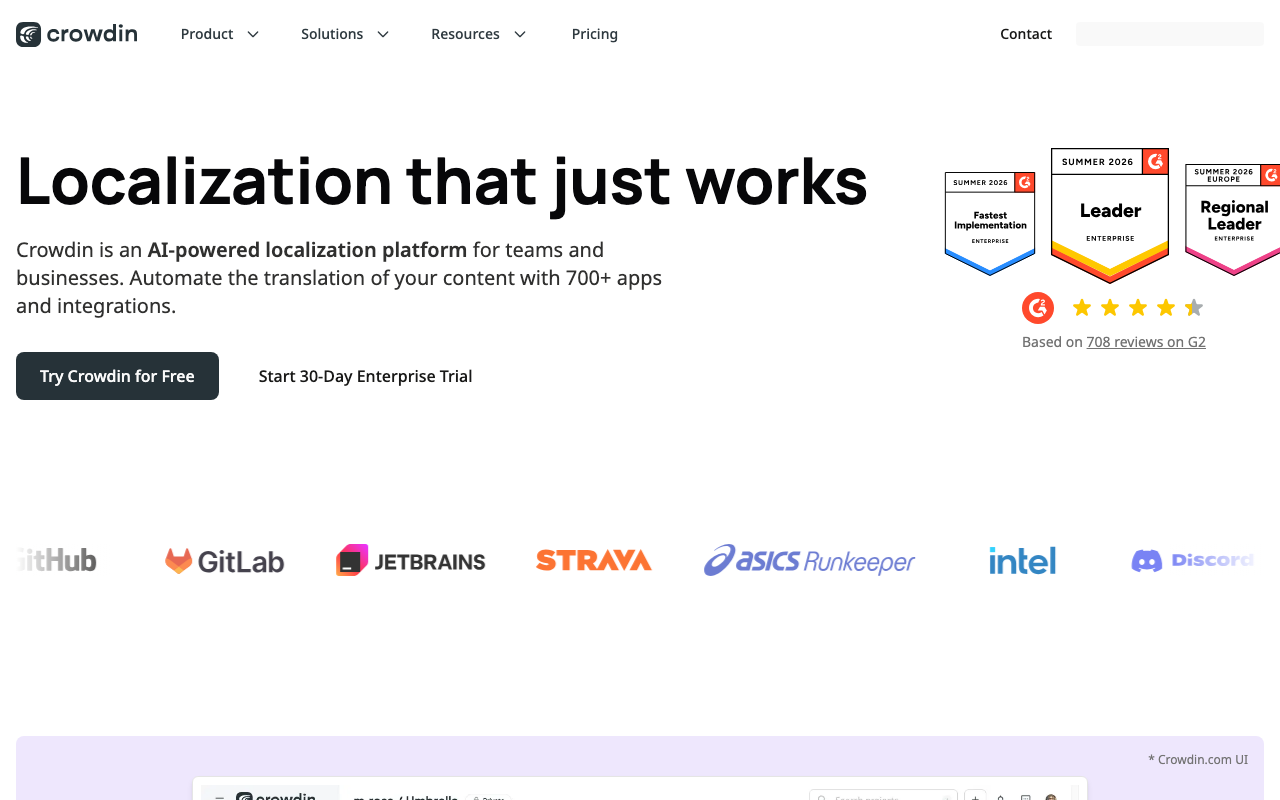
Task: Open the Regional Leader G2 badge
Action: [1233, 219]
